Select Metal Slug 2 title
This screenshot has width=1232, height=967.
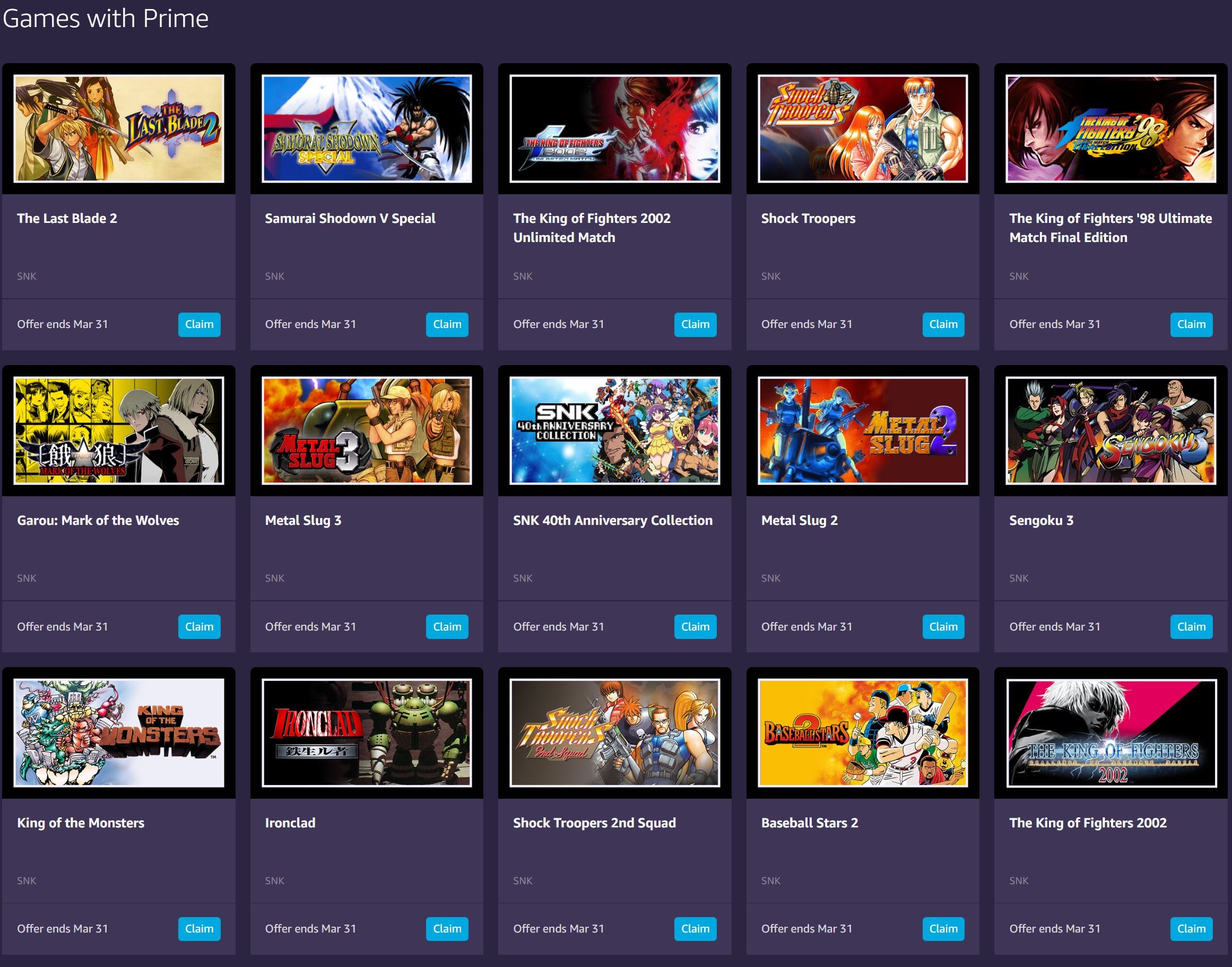point(799,520)
